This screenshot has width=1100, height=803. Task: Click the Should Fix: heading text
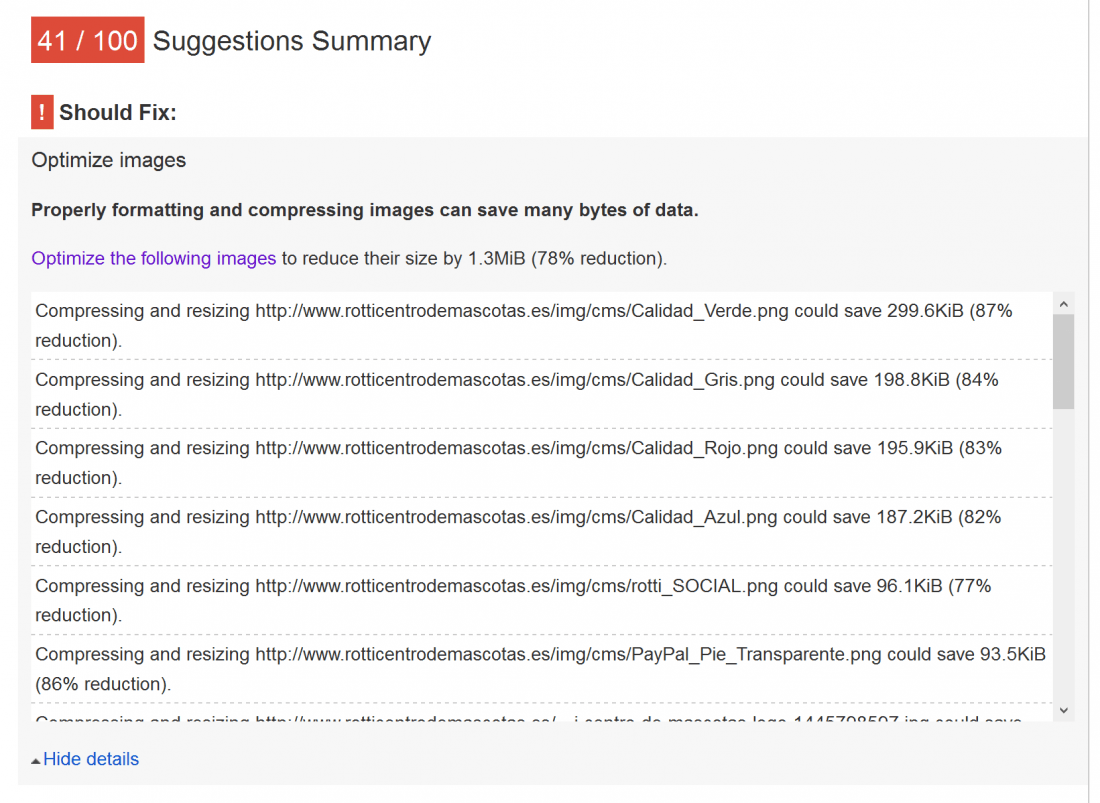[x=118, y=112]
